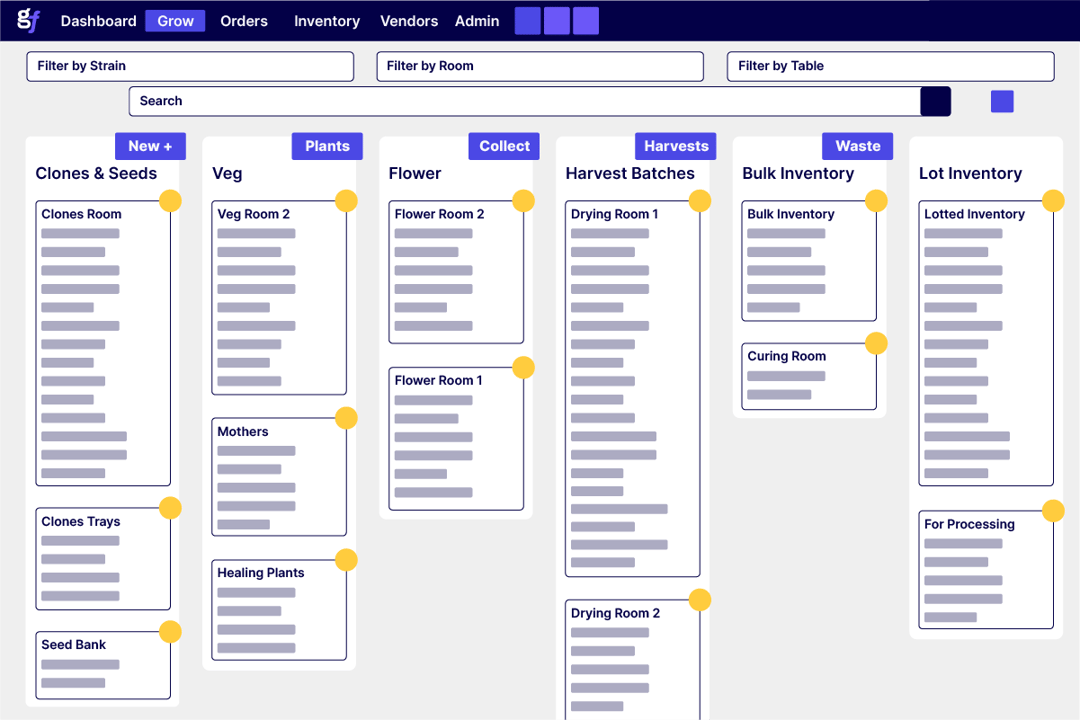1080x720 pixels.
Task: Click the yellow badge on Veg Room 2
Action: [346, 201]
